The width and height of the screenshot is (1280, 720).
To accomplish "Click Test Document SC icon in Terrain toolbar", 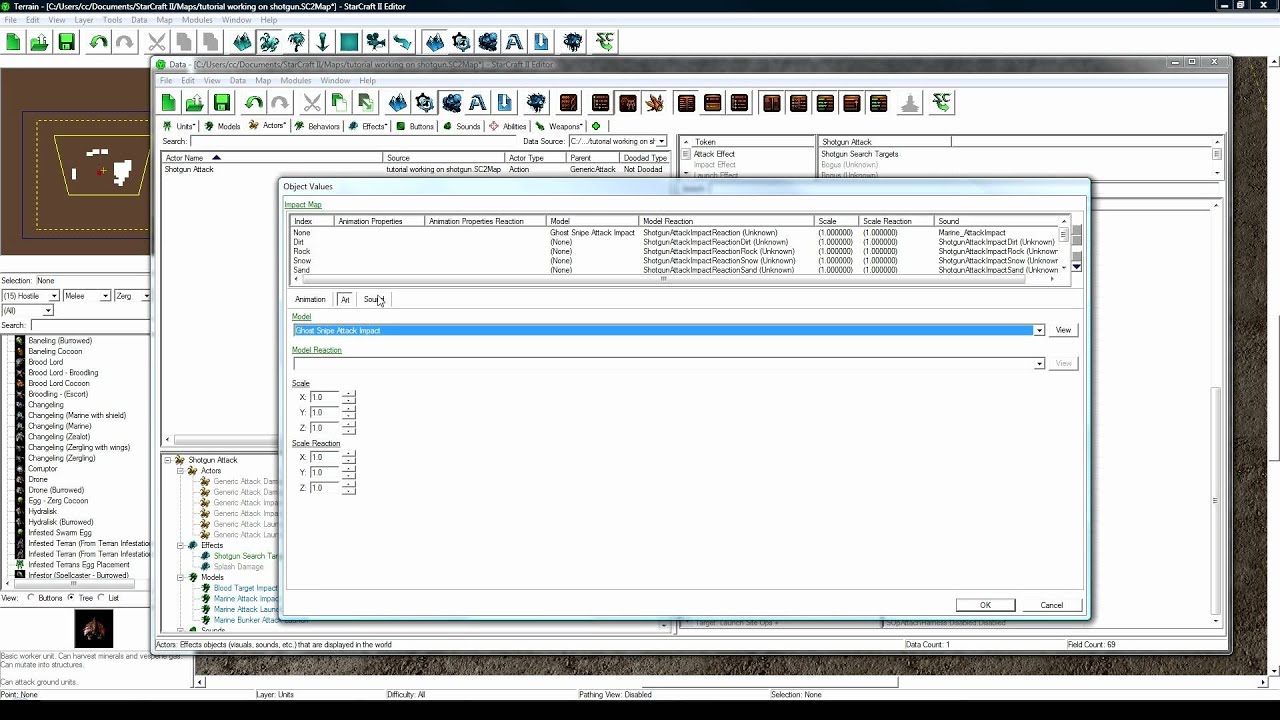I will coord(605,42).
